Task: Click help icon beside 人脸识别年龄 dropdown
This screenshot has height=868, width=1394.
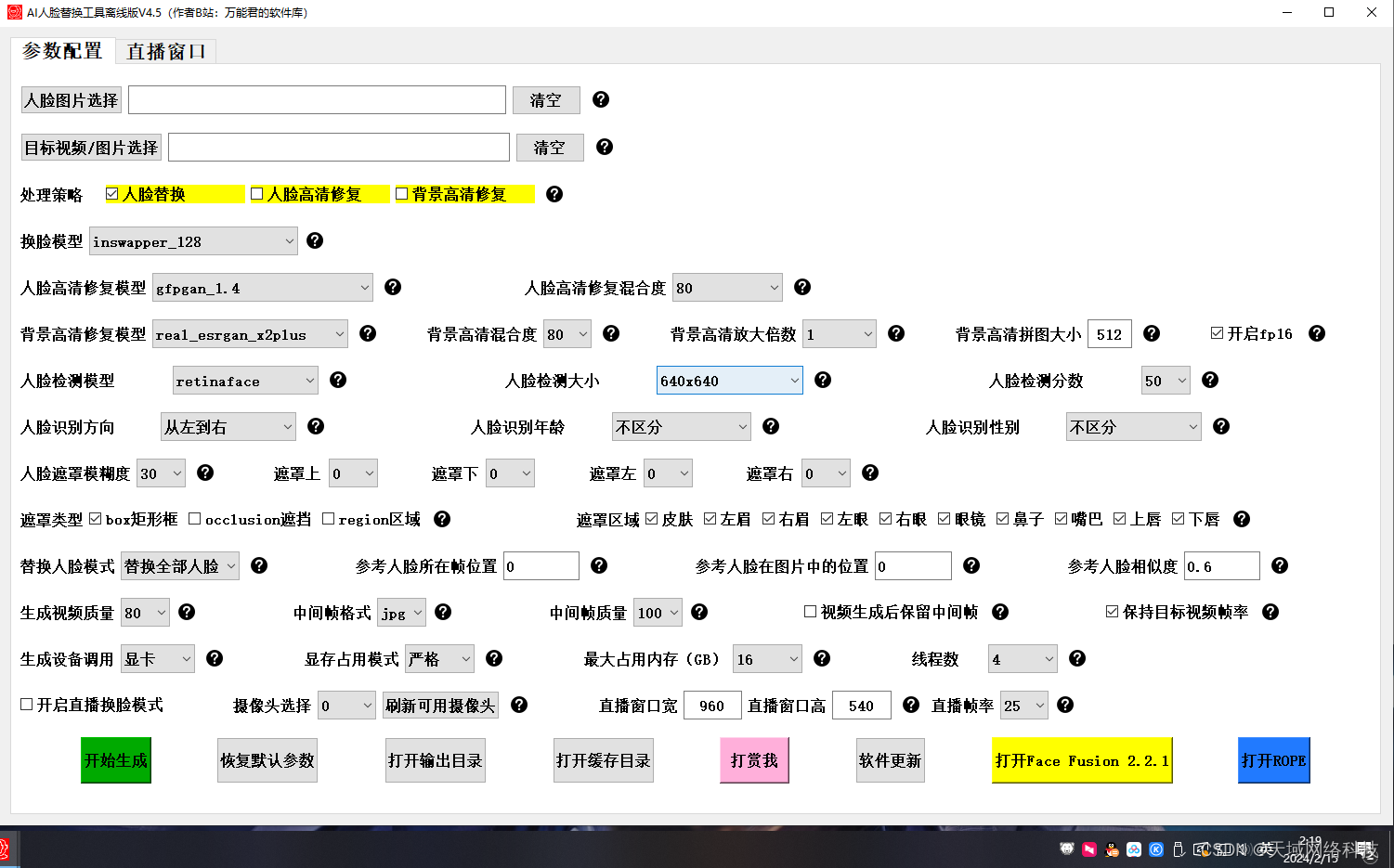Action: (x=771, y=426)
